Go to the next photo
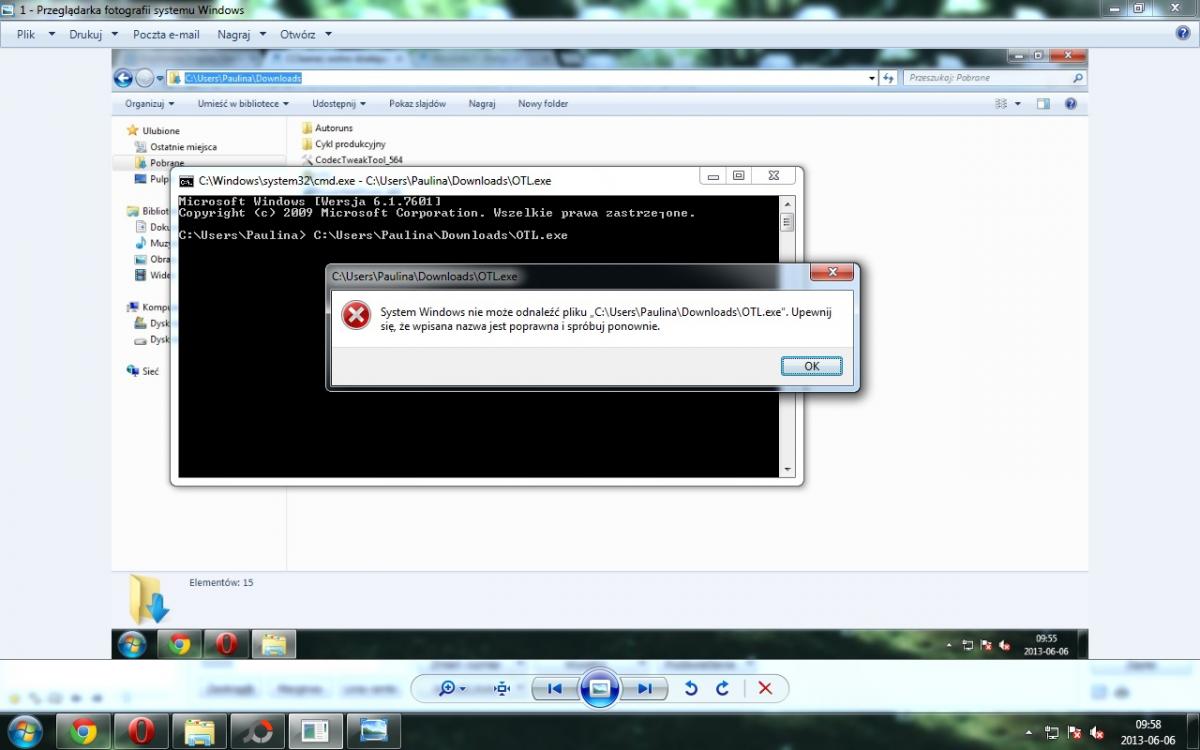1200x750 pixels. [644, 688]
